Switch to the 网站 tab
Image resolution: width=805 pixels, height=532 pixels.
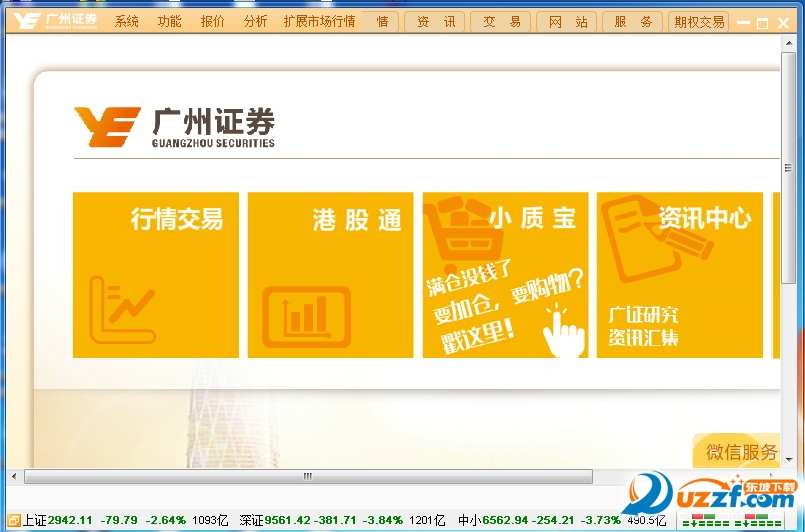pos(566,22)
